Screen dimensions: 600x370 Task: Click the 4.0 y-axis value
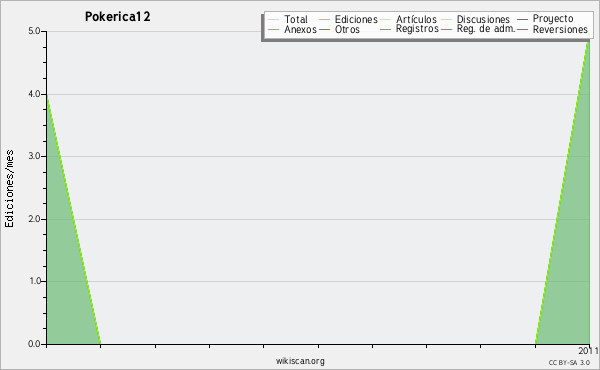point(34,94)
